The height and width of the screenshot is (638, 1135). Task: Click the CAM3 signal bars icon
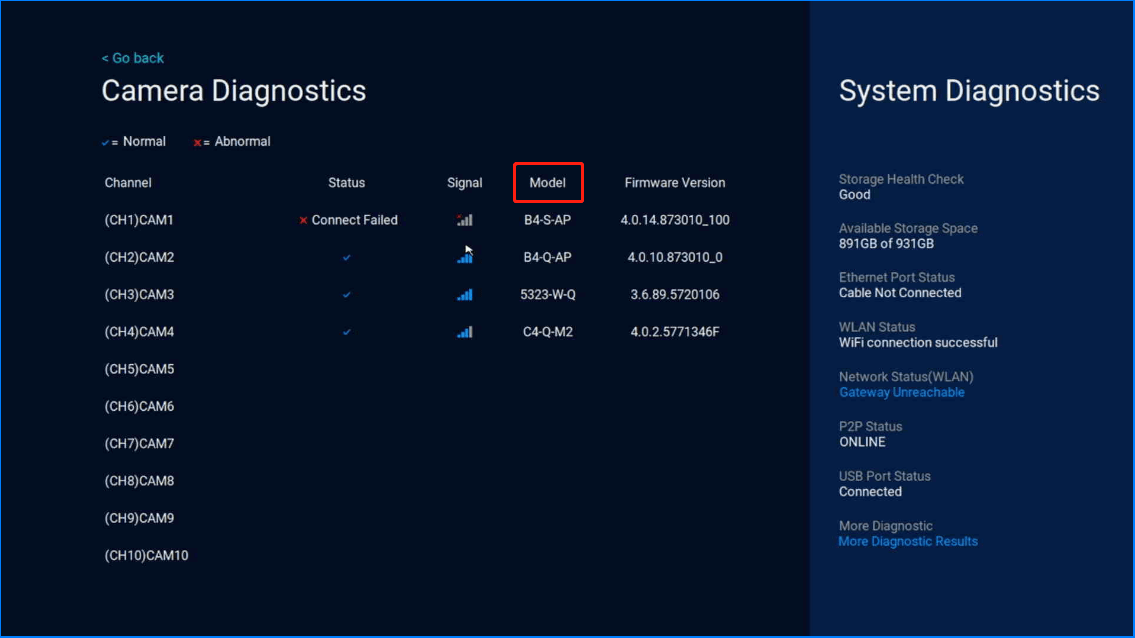click(x=464, y=295)
